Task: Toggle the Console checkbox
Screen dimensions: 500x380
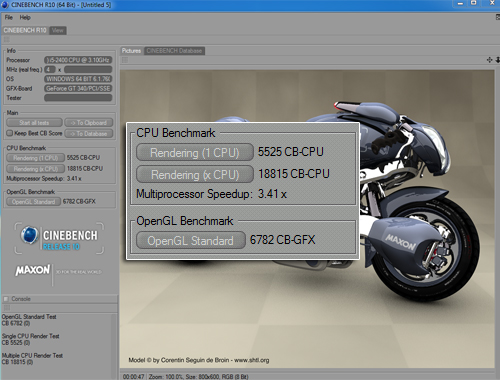Action: coord(6,299)
